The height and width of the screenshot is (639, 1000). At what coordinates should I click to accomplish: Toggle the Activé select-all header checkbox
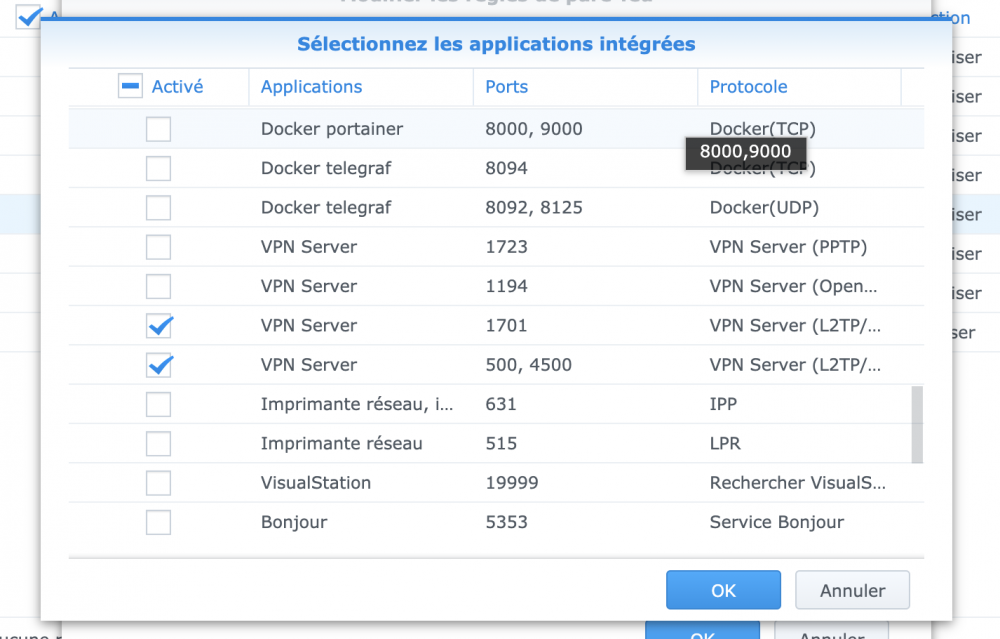click(131, 87)
